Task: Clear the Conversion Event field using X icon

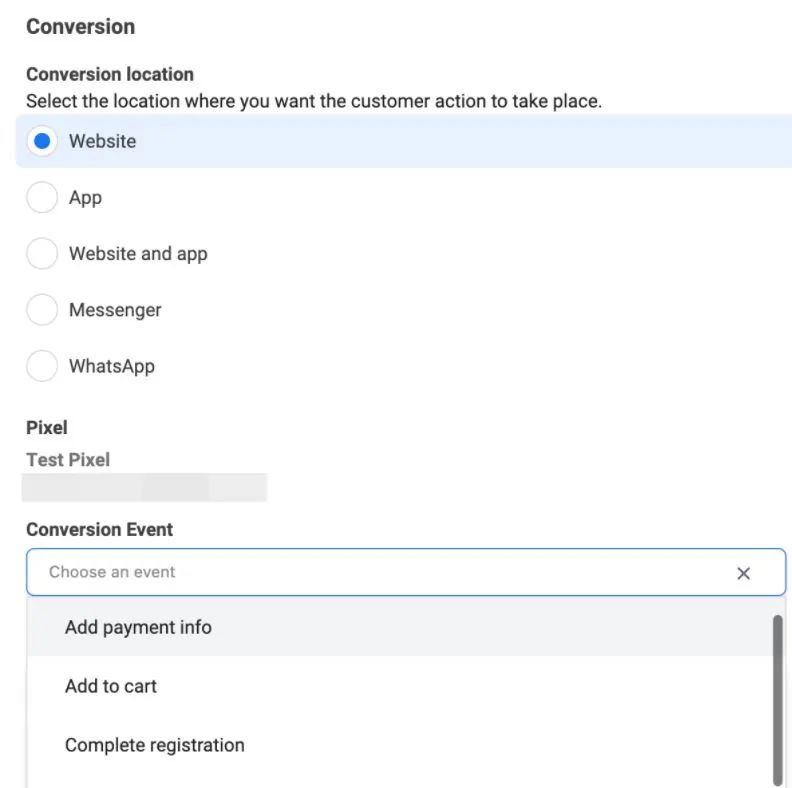Action: pos(743,573)
